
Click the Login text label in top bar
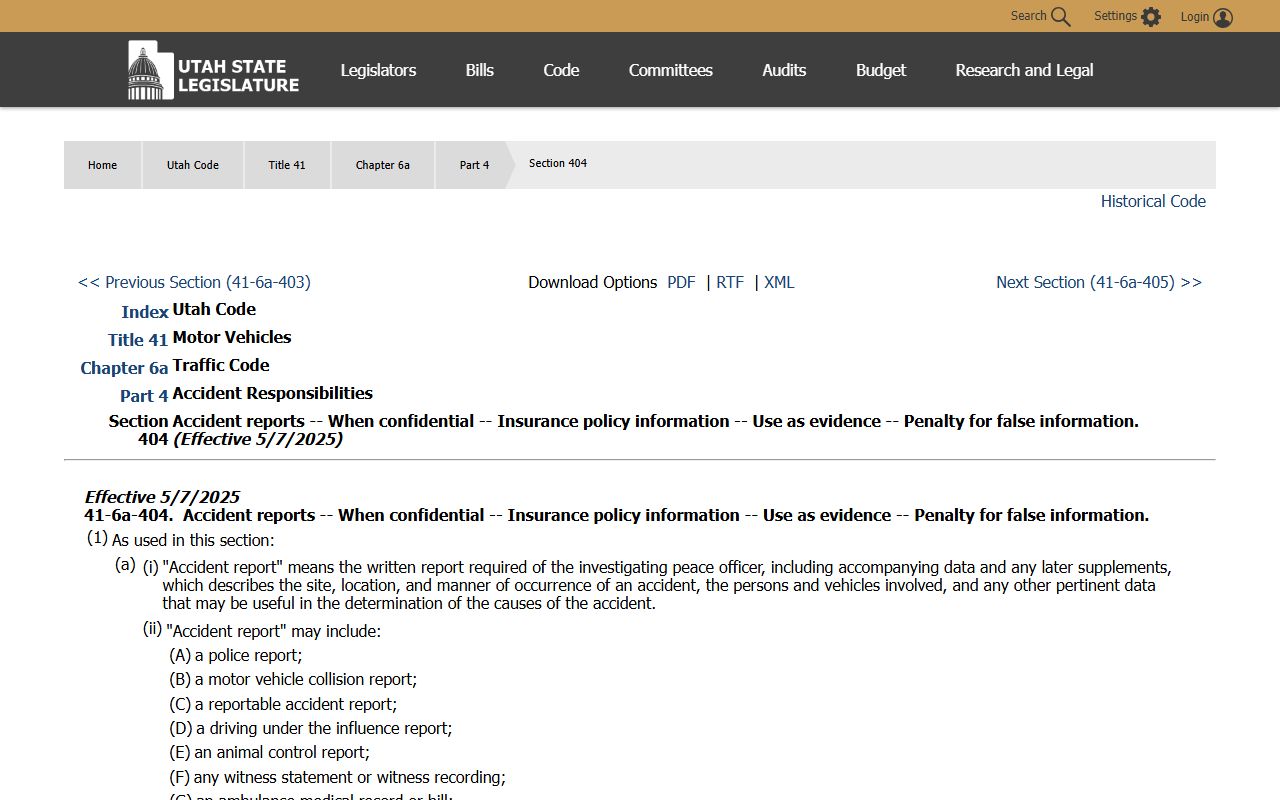[1195, 16]
